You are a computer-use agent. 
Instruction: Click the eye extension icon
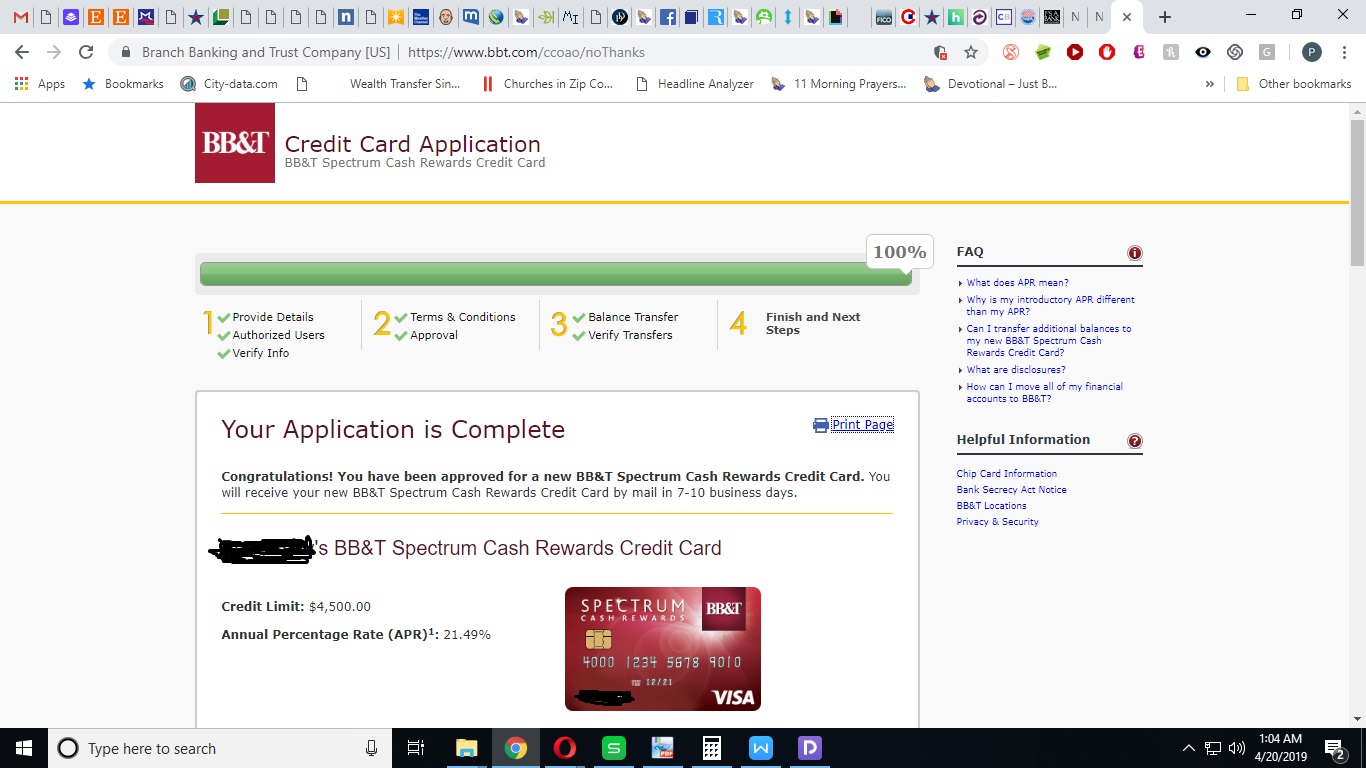pyautogui.click(x=1203, y=52)
